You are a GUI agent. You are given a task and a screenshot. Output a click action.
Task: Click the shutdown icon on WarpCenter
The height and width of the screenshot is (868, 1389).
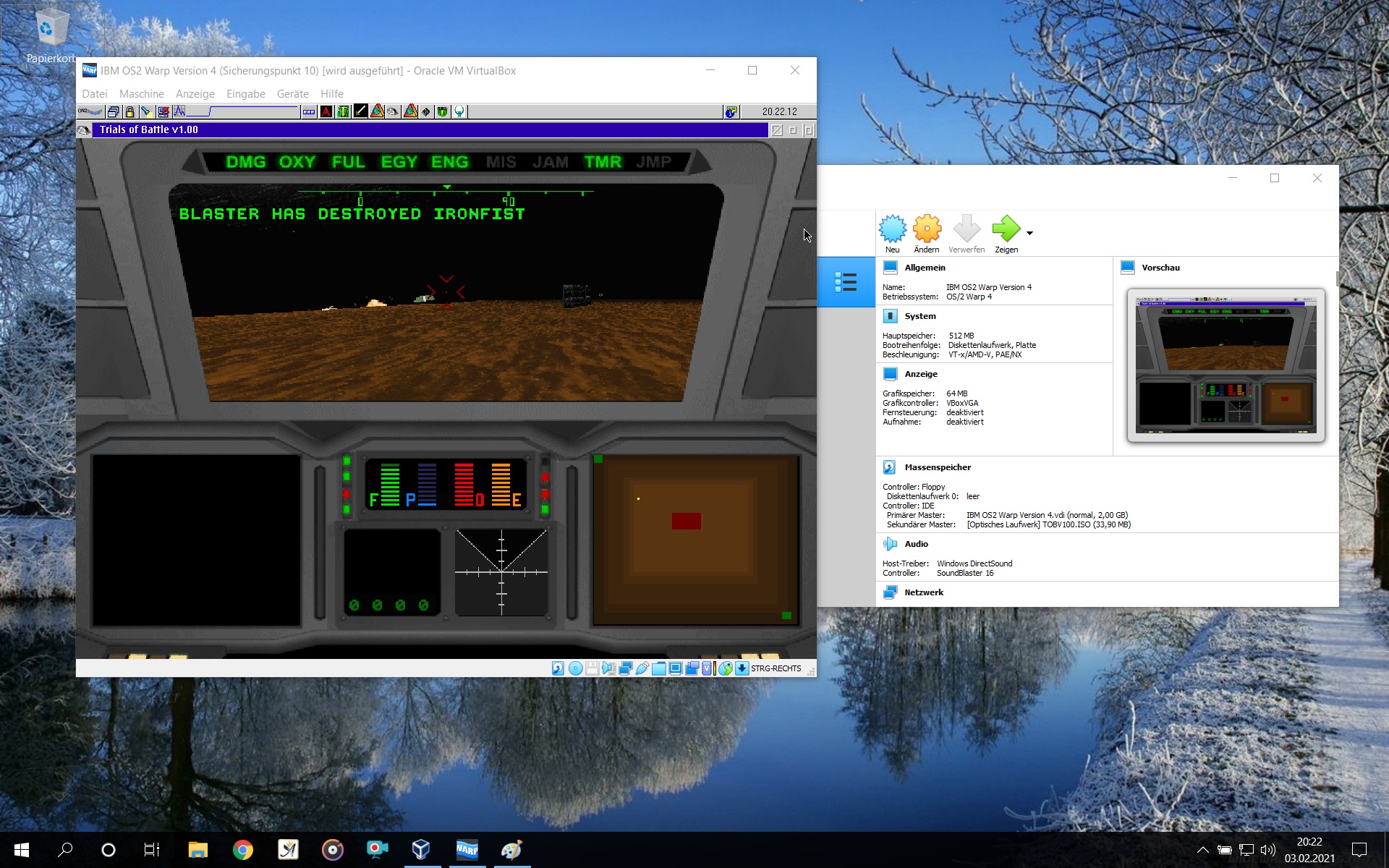pyautogui.click(x=163, y=111)
